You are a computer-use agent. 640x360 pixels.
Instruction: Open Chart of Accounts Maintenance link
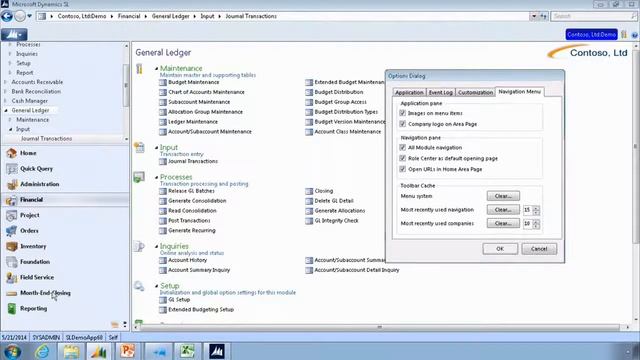point(206,92)
